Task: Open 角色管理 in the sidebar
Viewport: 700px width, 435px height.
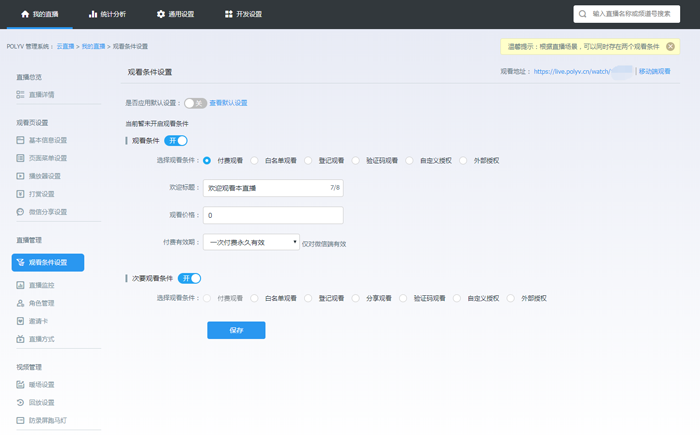Action: click(41, 303)
